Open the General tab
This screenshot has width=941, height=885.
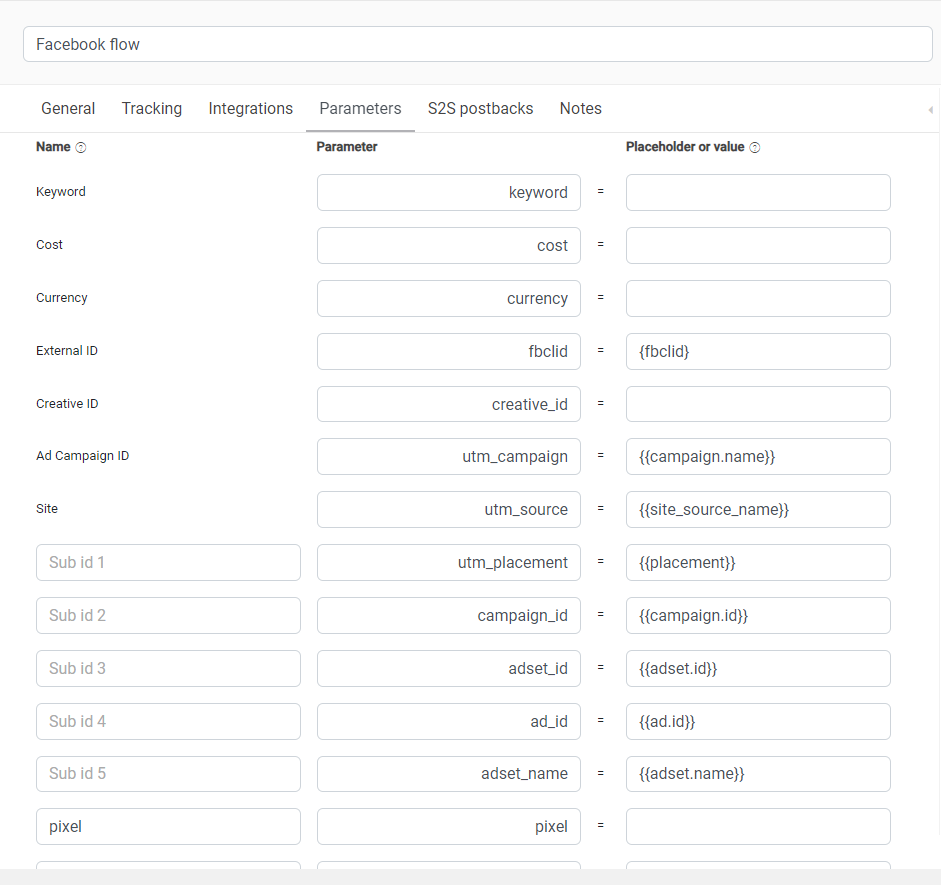tap(68, 109)
